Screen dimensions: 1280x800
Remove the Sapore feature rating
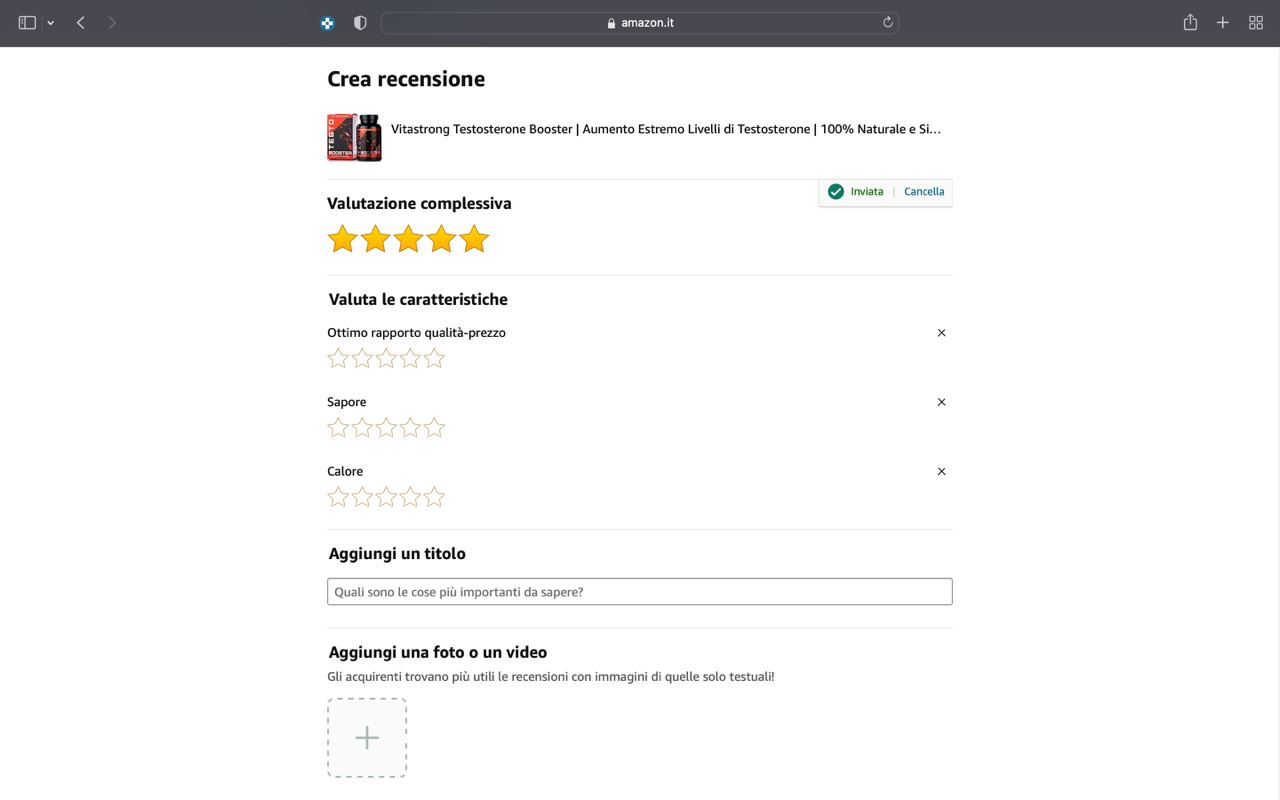tap(941, 402)
